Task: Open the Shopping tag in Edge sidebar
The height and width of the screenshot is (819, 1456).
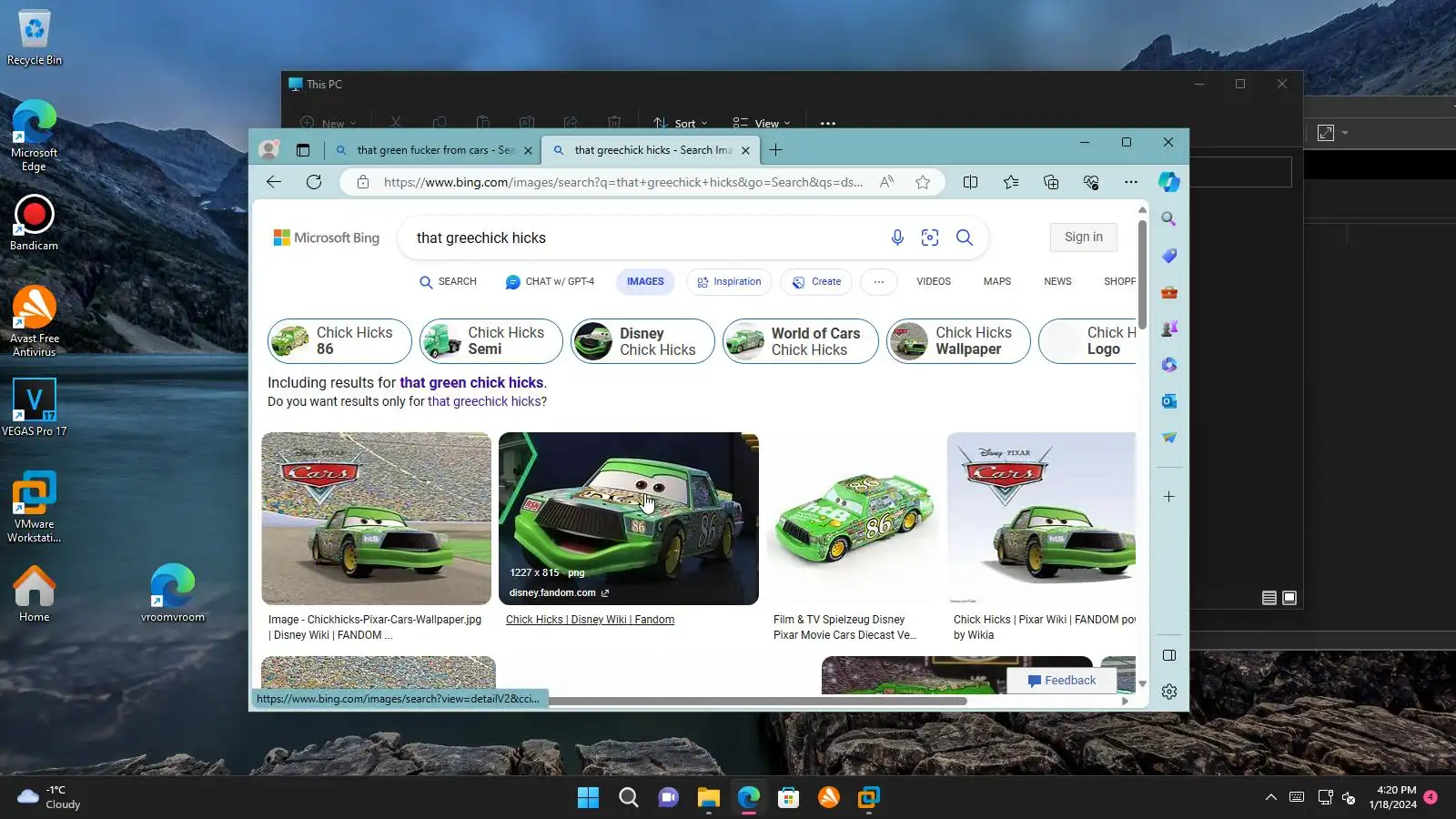Action: 1169,256
